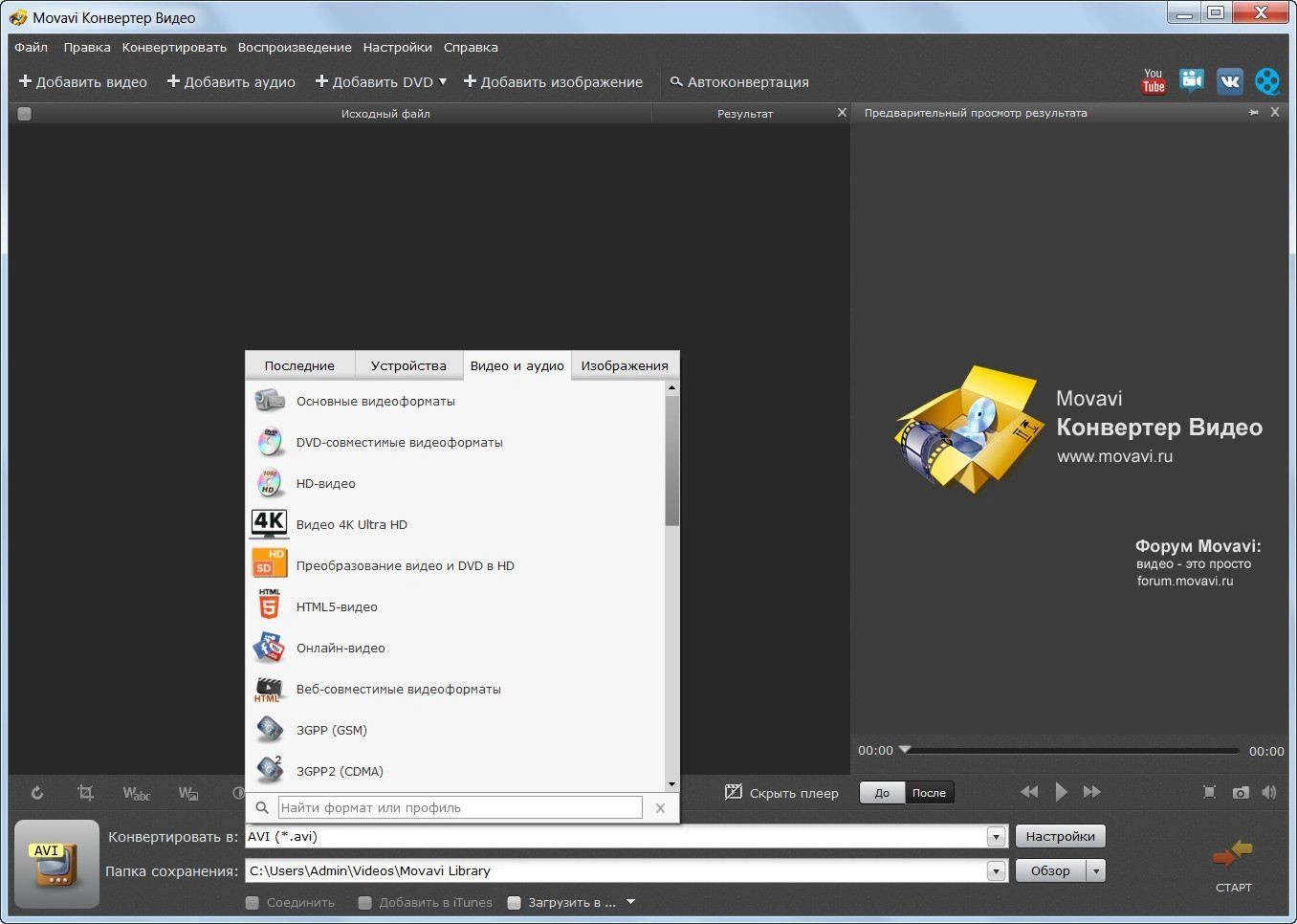
Task: Enable the Загрузить в checkbox
Action: [x=514, y=902]
